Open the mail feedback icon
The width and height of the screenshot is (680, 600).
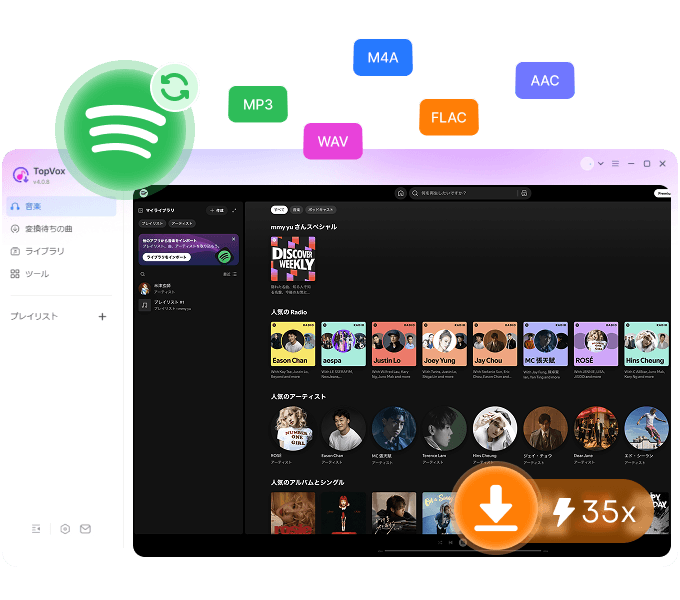click(x=85, y=528)
